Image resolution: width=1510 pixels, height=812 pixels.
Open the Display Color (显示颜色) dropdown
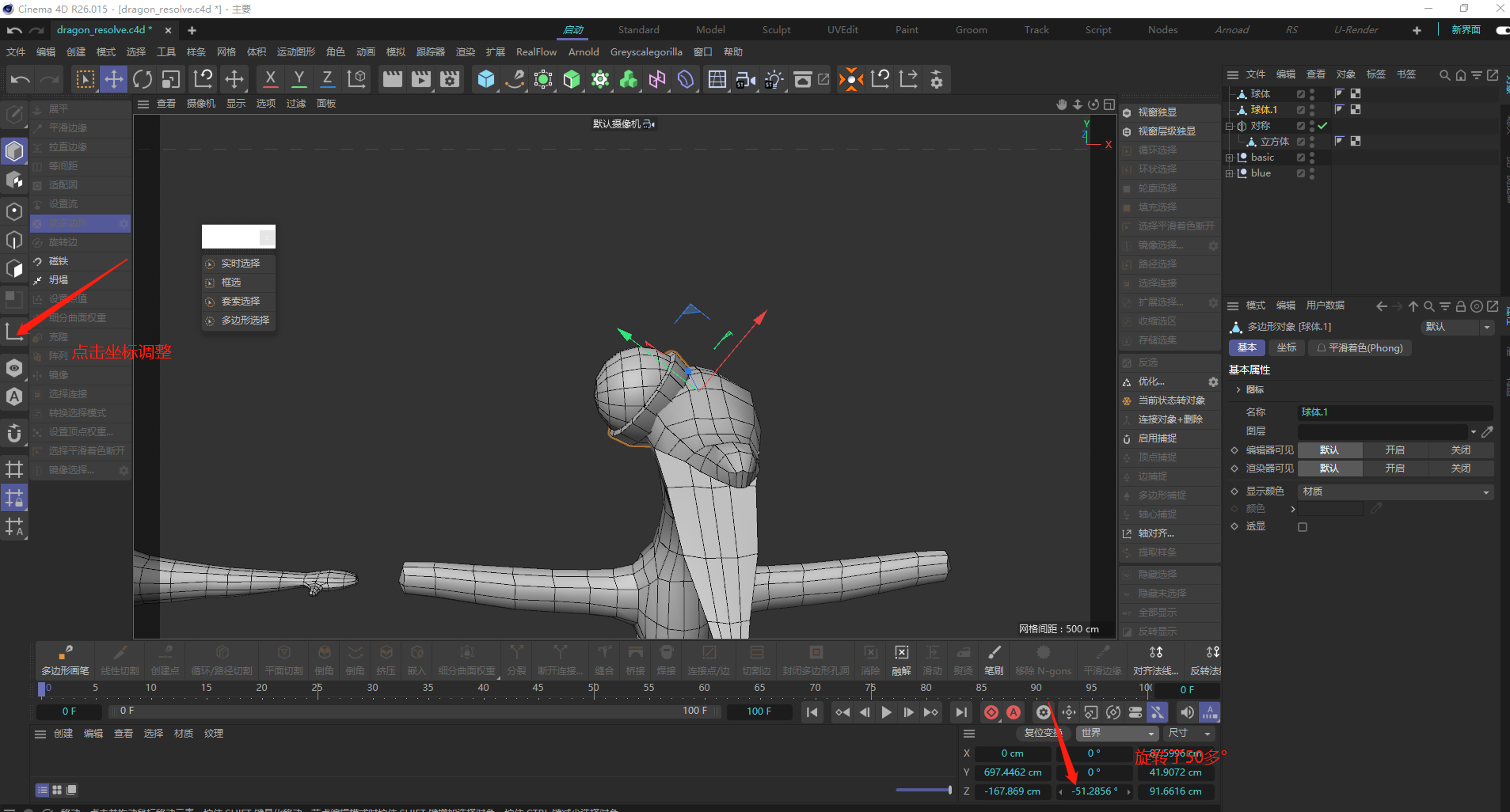click(x=1396, y=492)
